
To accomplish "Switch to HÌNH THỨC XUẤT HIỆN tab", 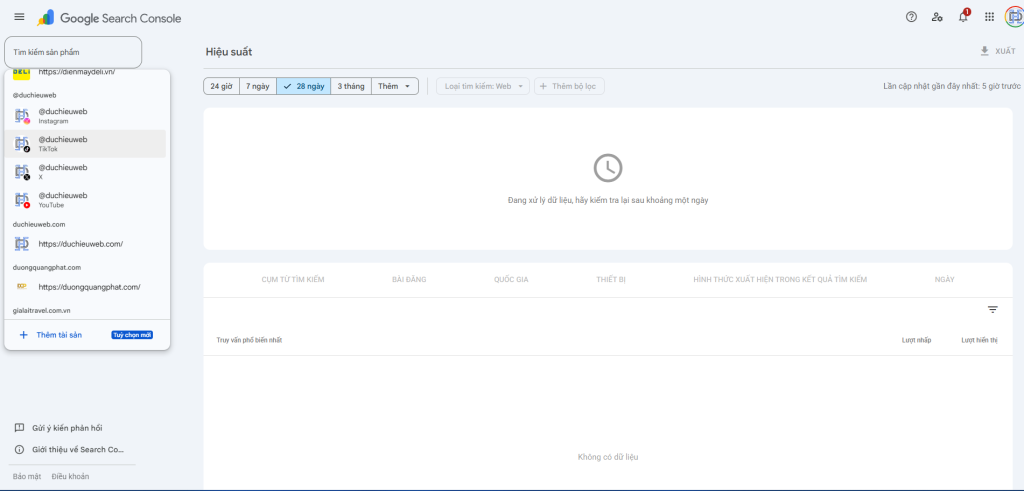I will tap(780, 279).
